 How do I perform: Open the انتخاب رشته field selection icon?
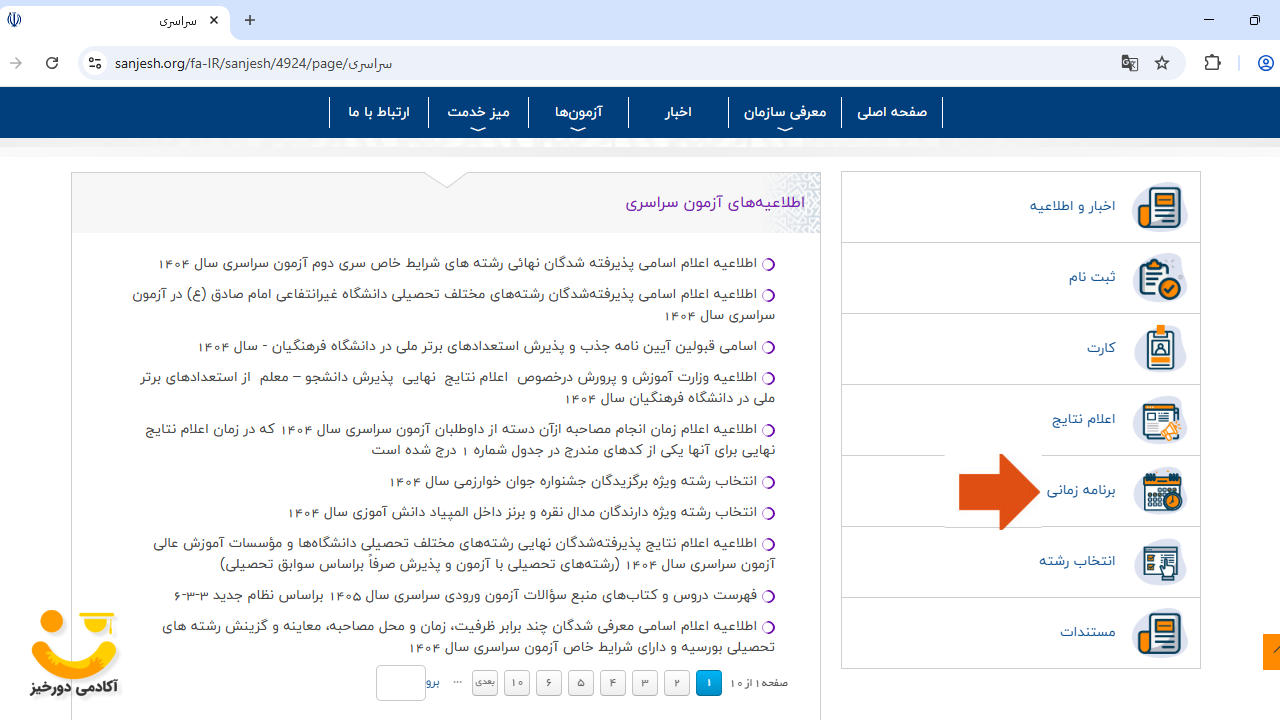point(1160,561)
